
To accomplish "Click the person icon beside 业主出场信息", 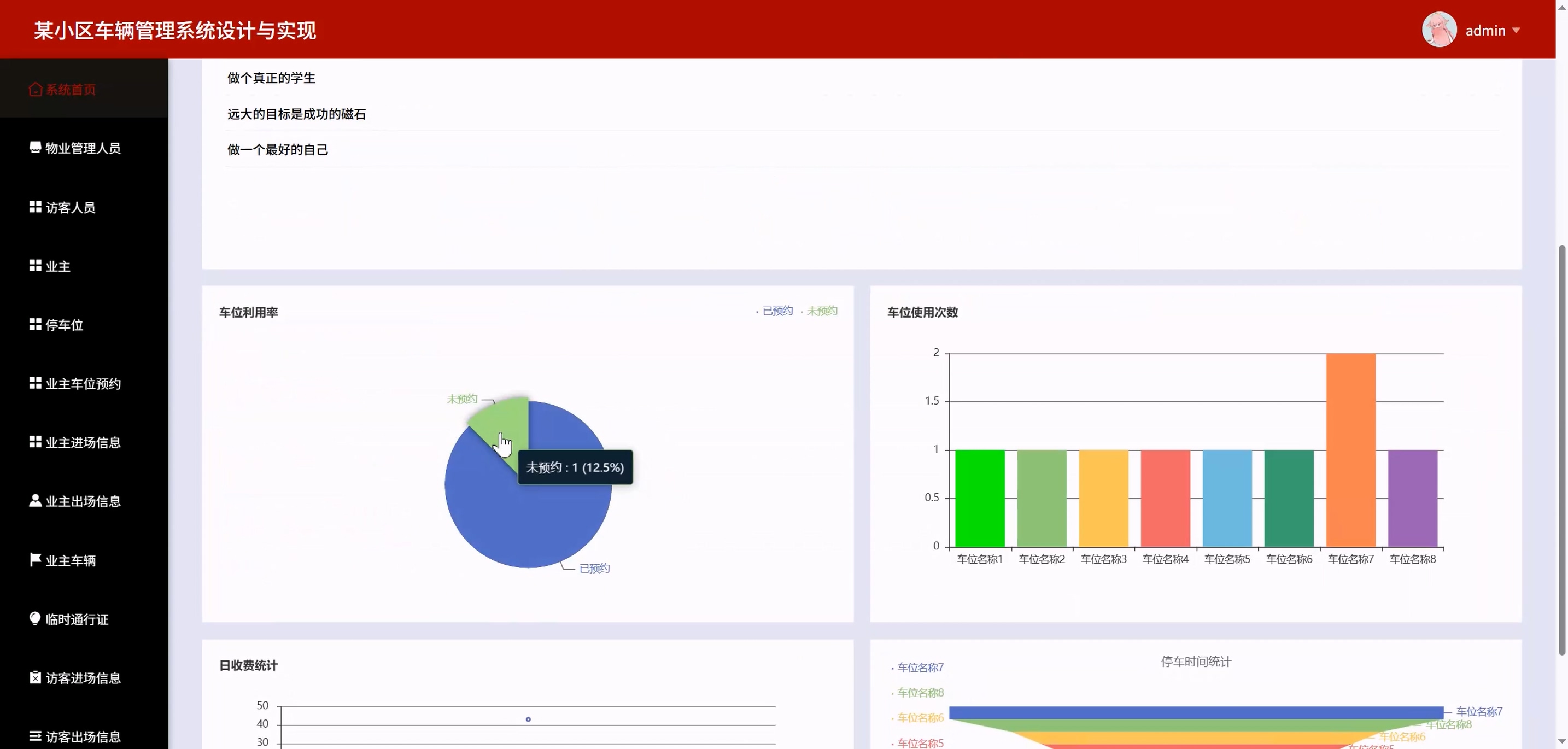I will pos(36,501).
